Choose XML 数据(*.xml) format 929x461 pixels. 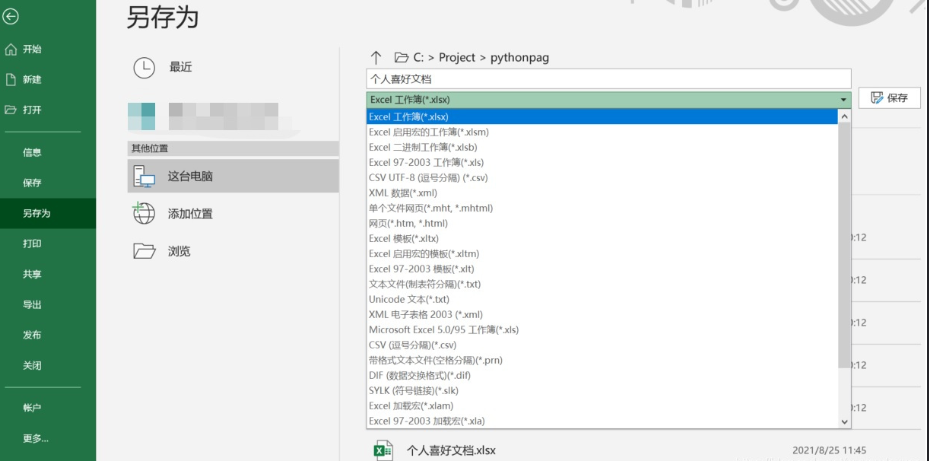(602, 193)
